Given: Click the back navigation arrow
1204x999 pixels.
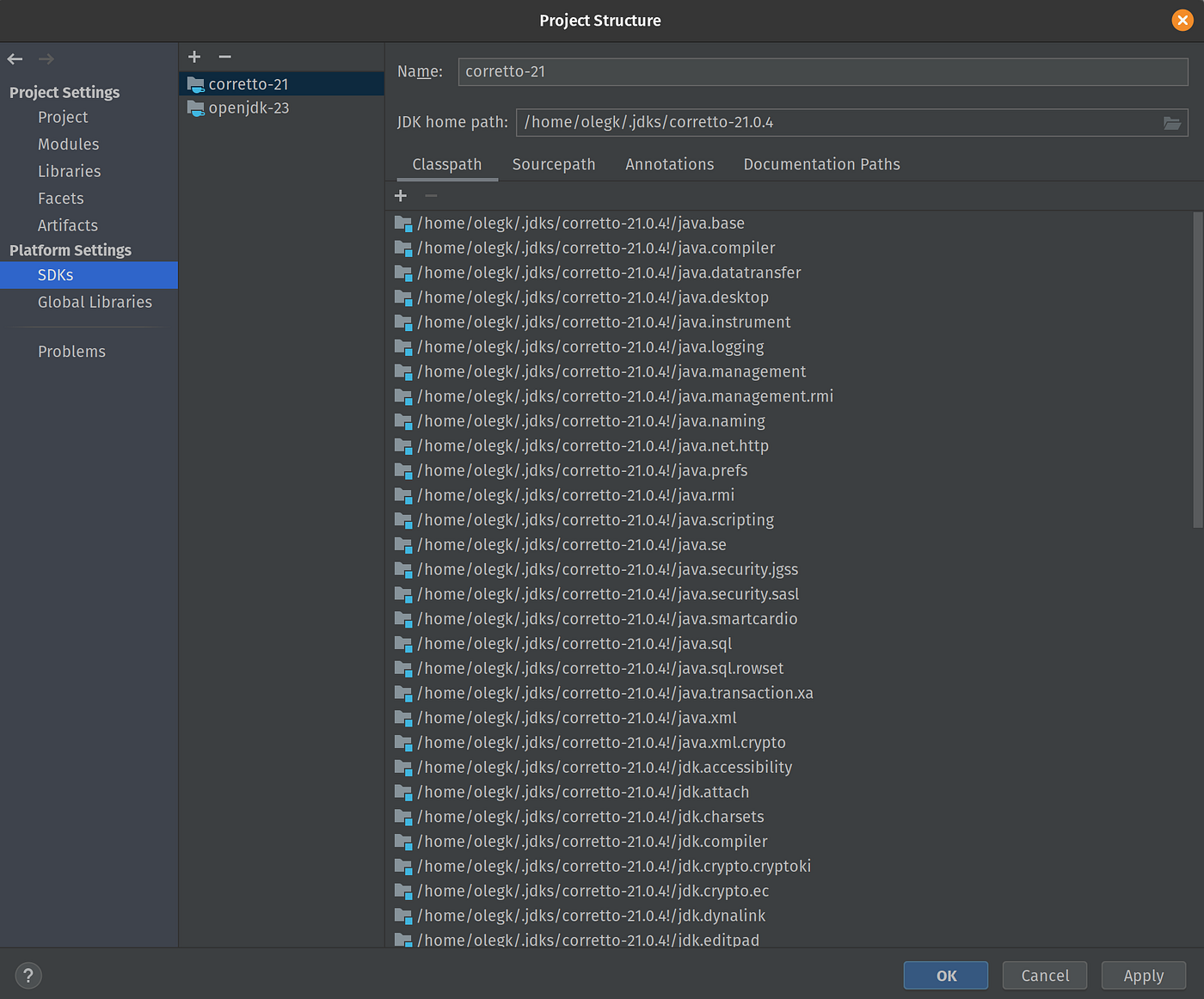Looking at the screenshot, I should pos(15,59).
